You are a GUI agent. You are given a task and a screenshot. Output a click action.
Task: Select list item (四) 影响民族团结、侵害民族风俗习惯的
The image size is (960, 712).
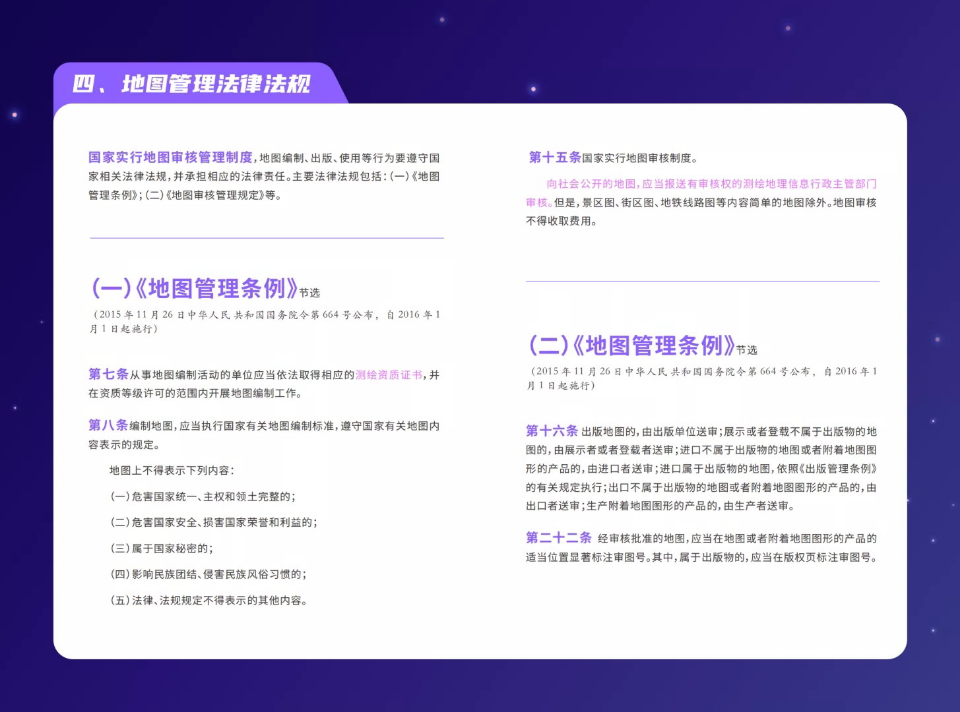click(207, 574)
